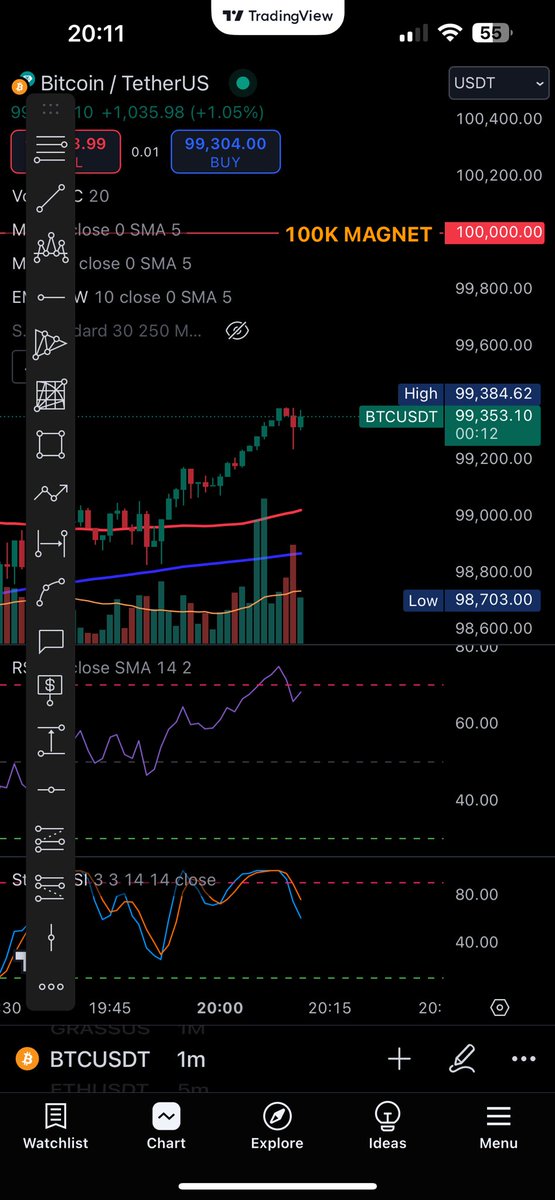This screenshot has height=1200, width=555.
Task: Select the Gann box grid tool
Action: point(51,395)
